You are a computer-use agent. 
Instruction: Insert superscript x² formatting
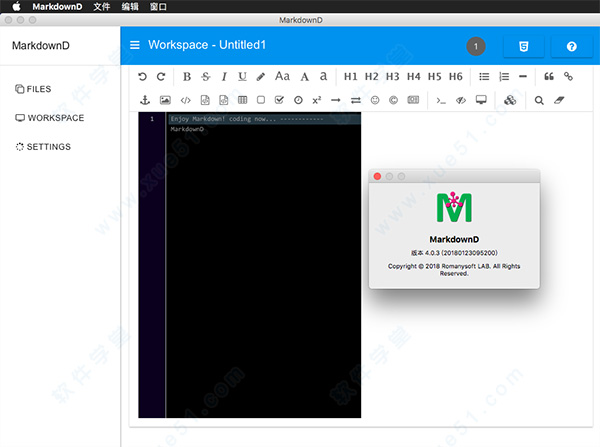click(x=317, y=100)
